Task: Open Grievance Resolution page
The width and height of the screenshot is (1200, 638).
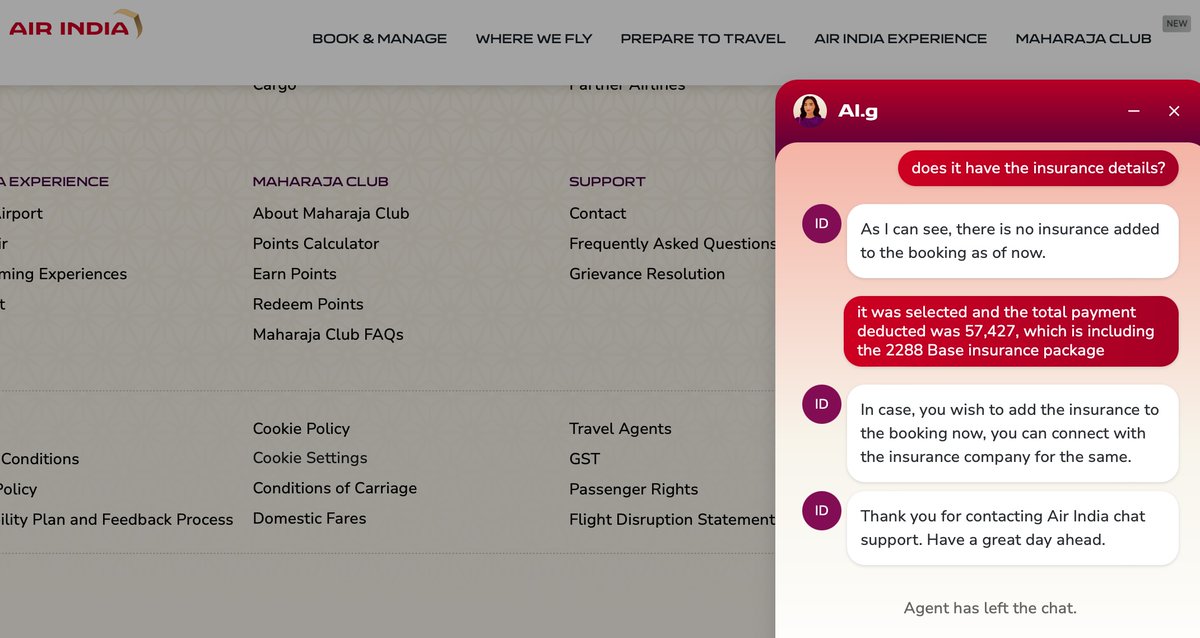Action: [647, 274]
